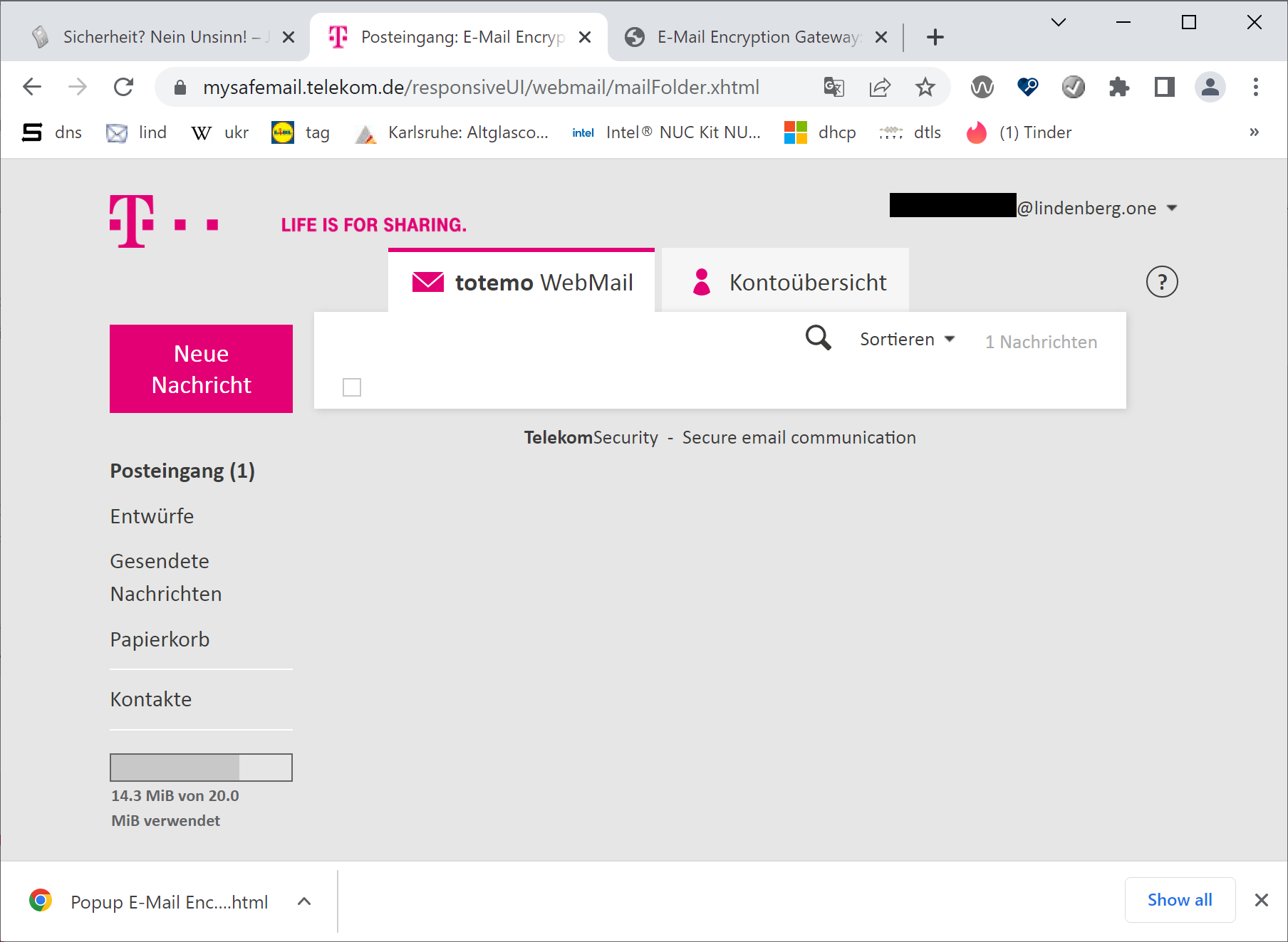Open the grey checkmark extension icon
1288x942 pixels.
point(1073,87)
